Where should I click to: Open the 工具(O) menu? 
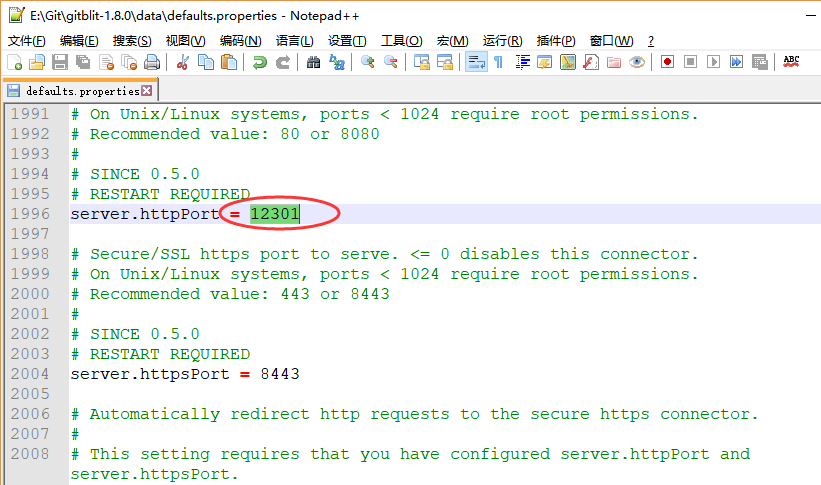click(x=402, y=41)
